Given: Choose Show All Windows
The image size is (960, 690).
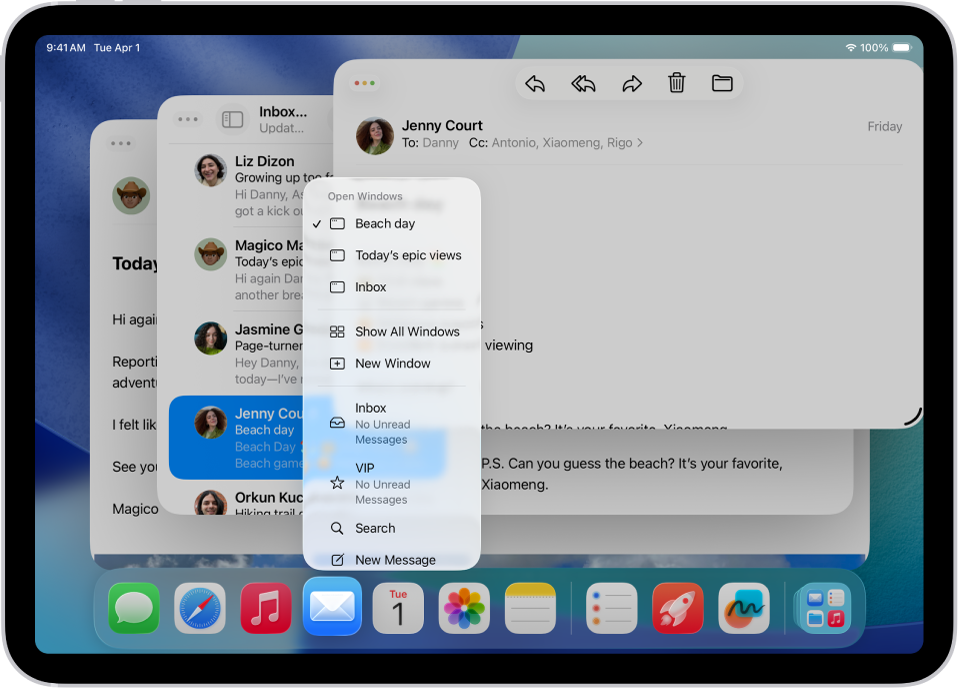Looking at the screenshot, I should coord(406,331).
